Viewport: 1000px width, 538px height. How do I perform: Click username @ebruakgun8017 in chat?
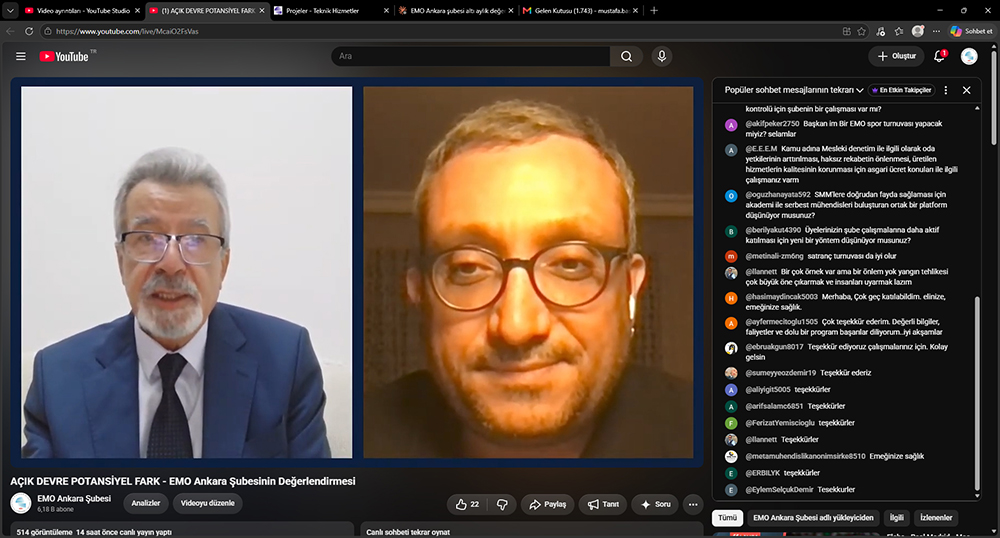coord(774,347)
